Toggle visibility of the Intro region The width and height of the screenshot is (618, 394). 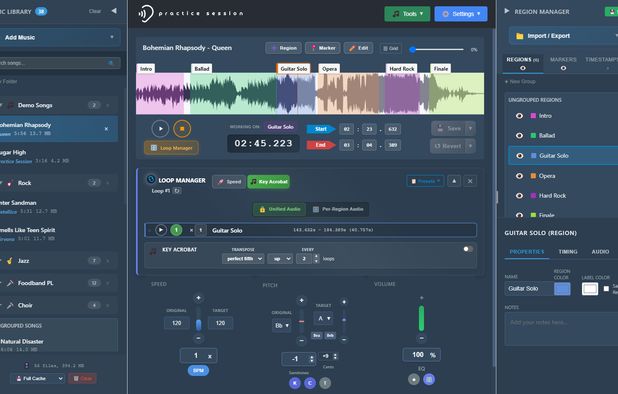(519, 116)
